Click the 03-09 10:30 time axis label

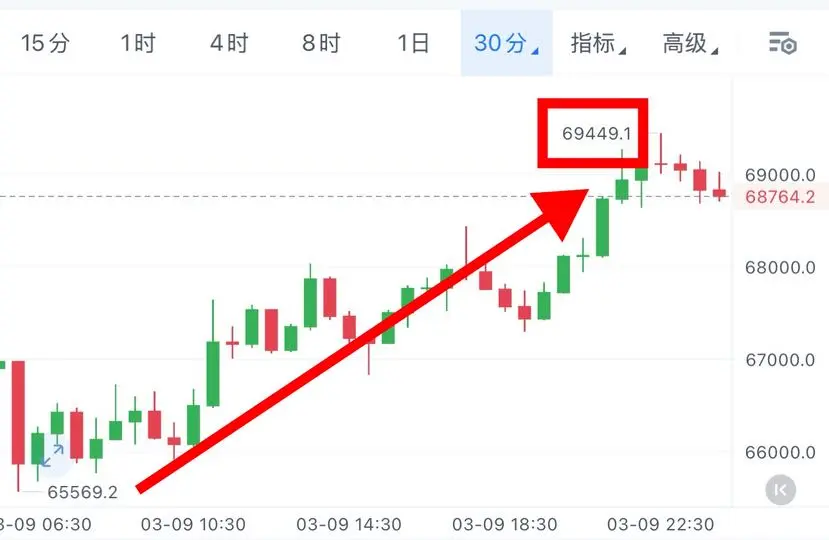pos(193,525)
